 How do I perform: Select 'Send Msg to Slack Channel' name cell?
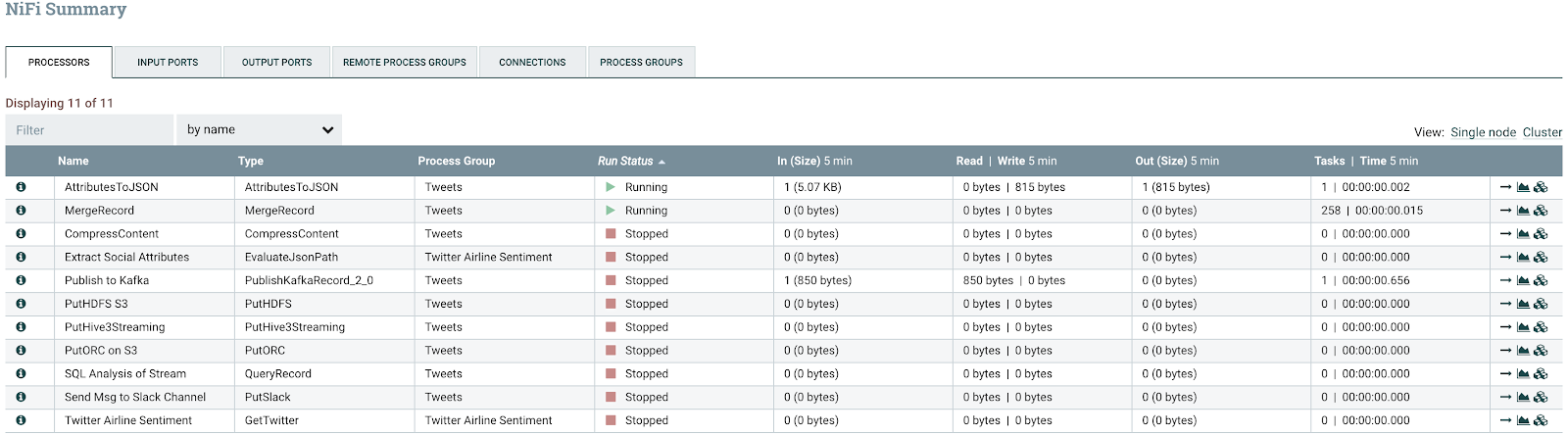(x=135, y=397)
